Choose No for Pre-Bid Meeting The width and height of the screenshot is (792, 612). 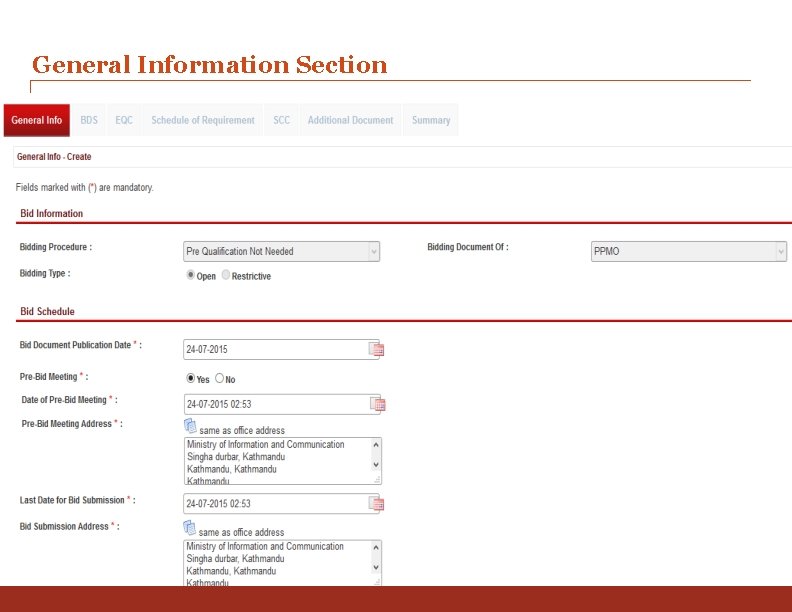(219, 378)
